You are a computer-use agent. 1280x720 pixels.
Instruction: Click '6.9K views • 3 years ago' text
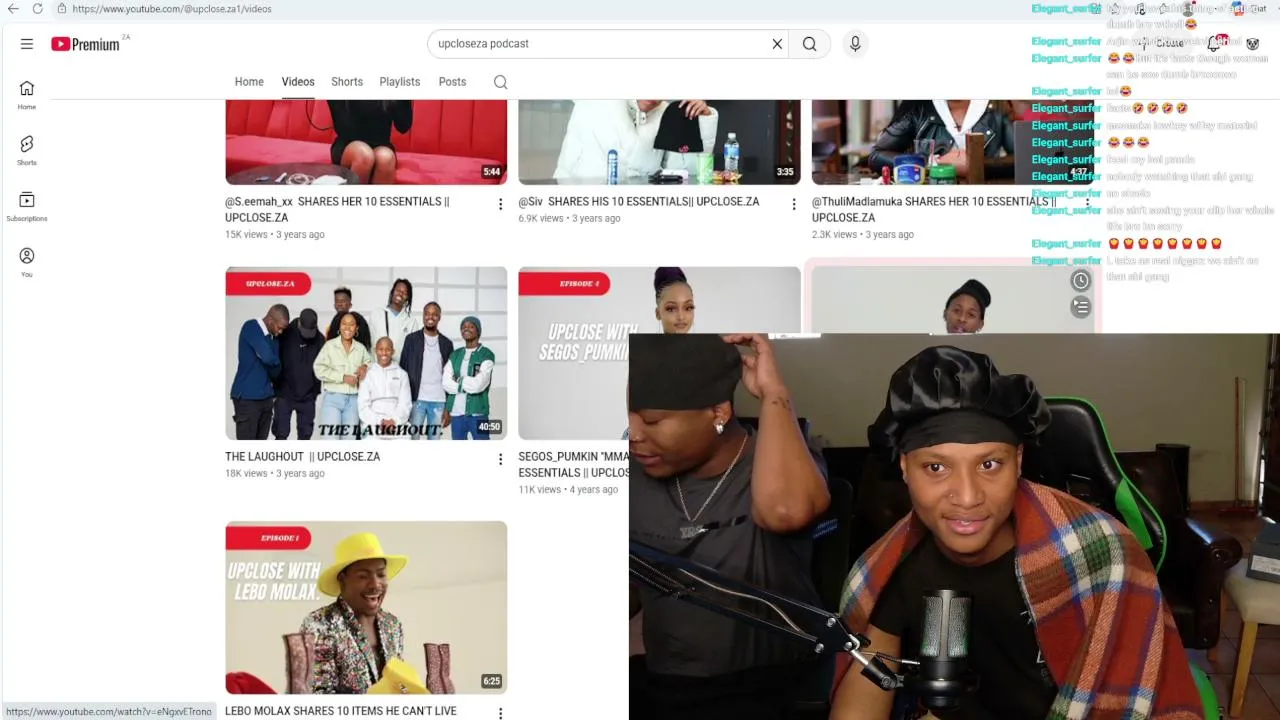[569, 218]
